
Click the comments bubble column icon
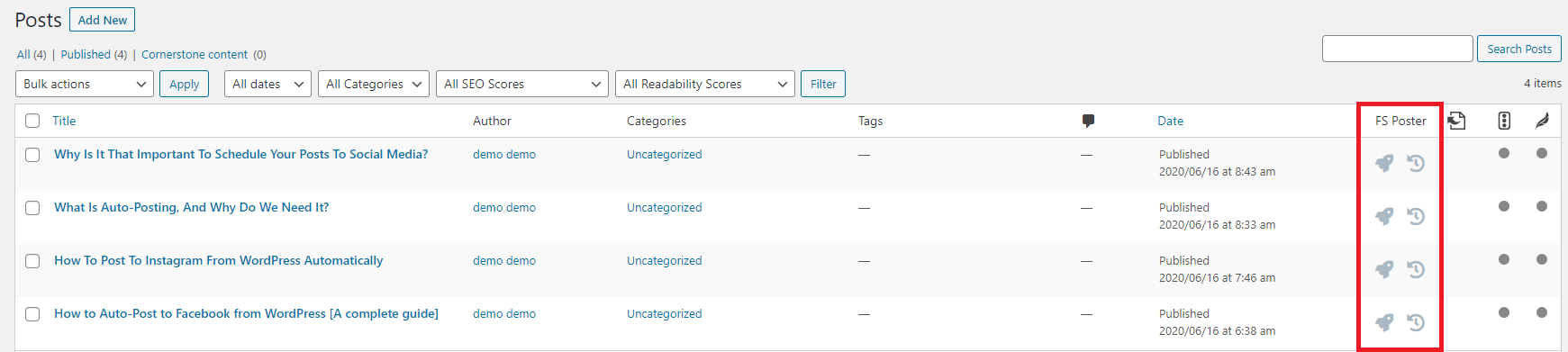[1088, 121]
